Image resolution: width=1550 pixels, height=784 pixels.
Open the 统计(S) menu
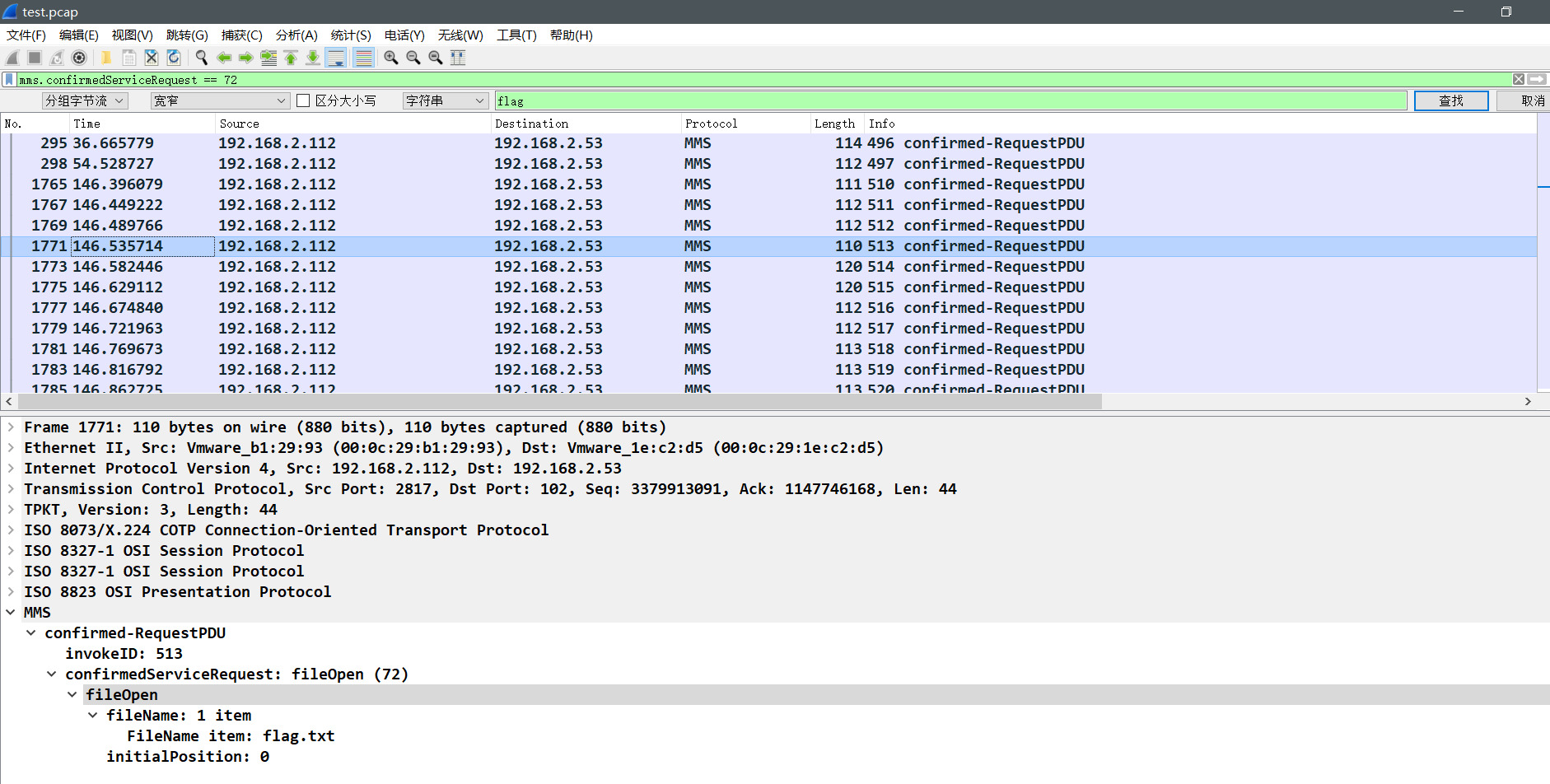[x=350, y=35]
